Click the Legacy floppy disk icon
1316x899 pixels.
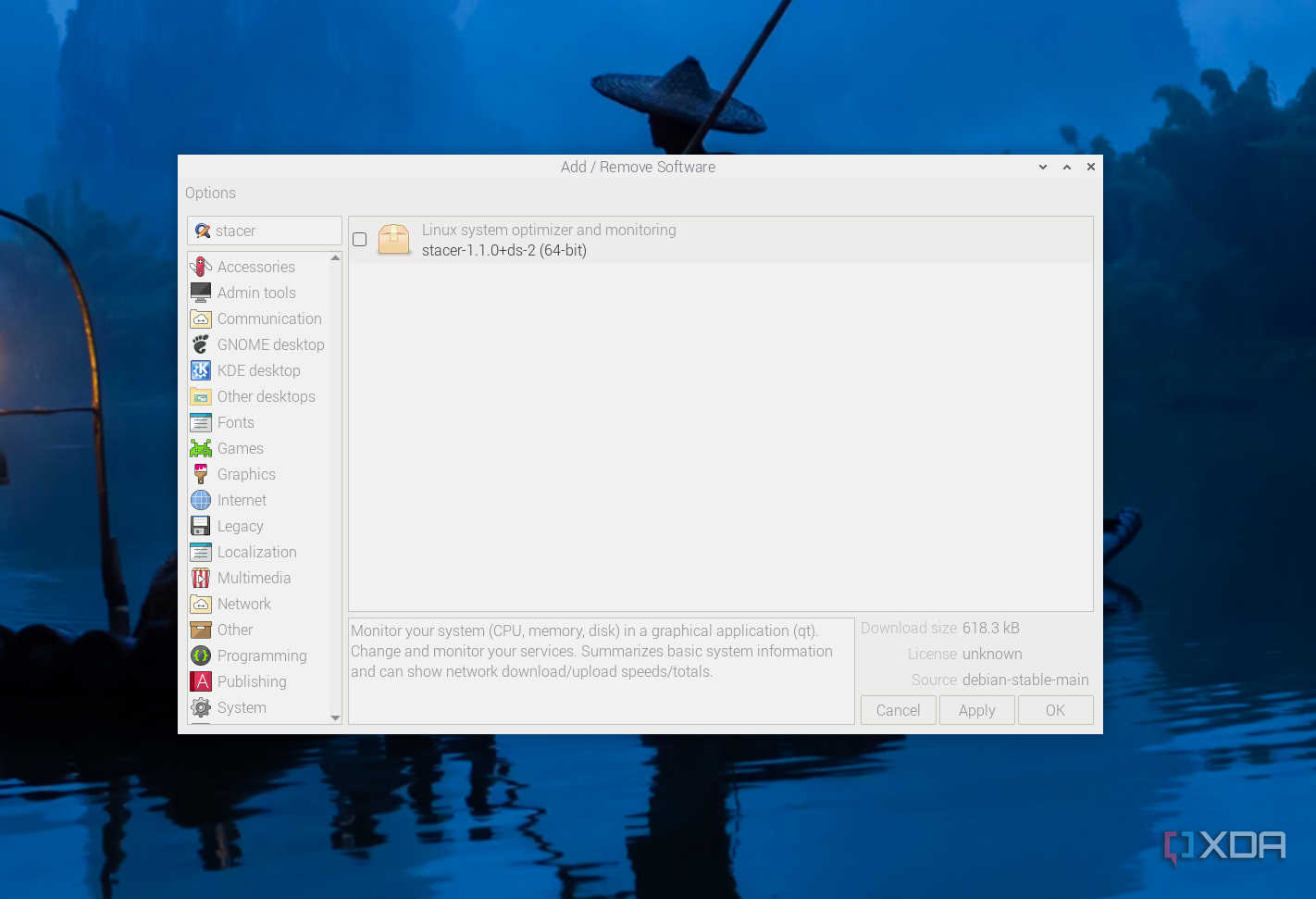pyautogui.click(x=201, y=526)
